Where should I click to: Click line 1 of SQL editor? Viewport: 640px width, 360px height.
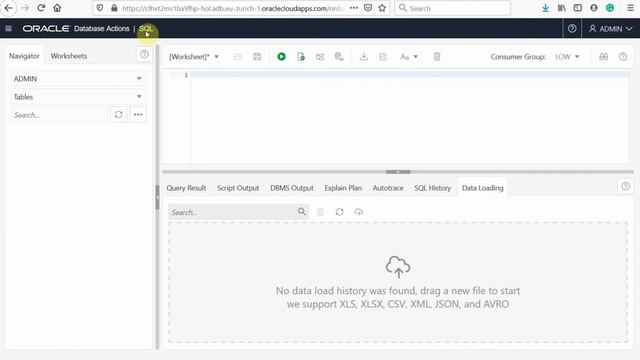(x=409, y=74)
